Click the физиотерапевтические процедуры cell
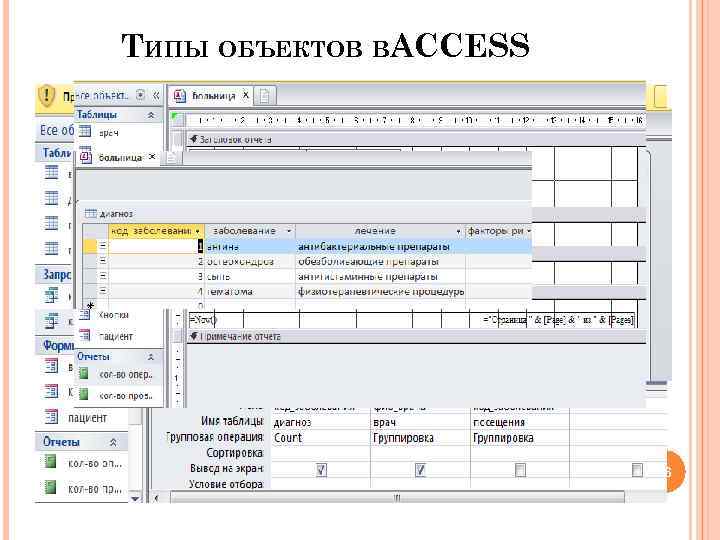The height and width of the screenshot is (540, 720). coord(380,292)
